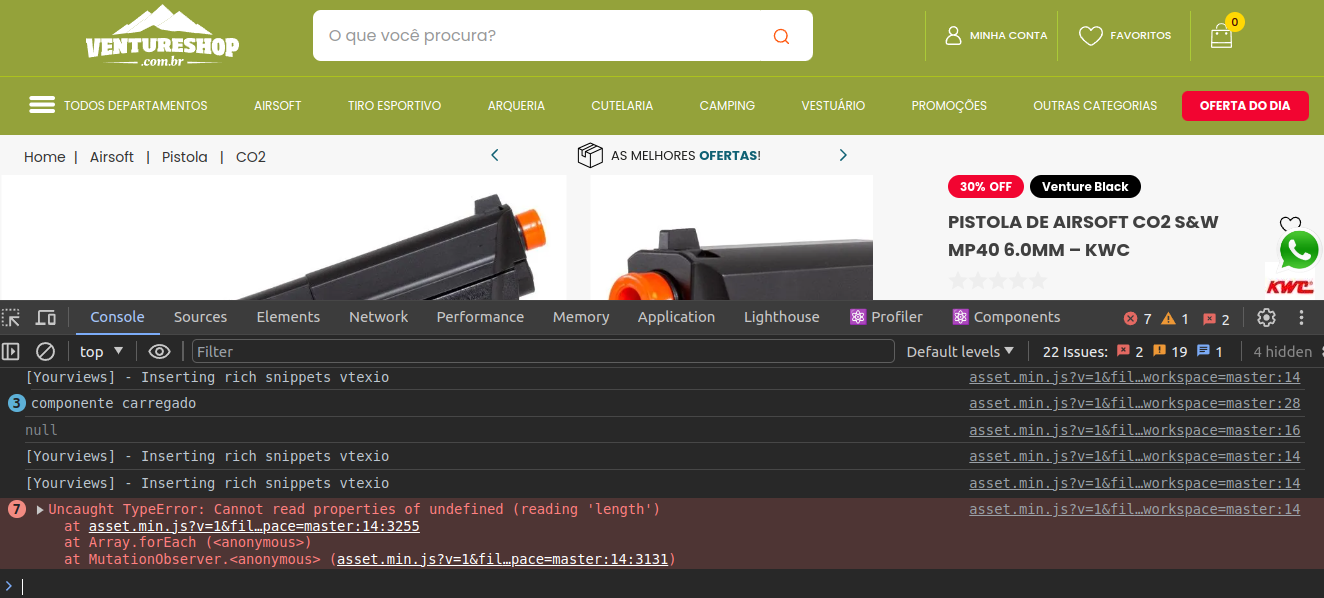Click the breaking changes issues counter
This screenshot has width=1324, height=598.
click(x=1170, y=351)
